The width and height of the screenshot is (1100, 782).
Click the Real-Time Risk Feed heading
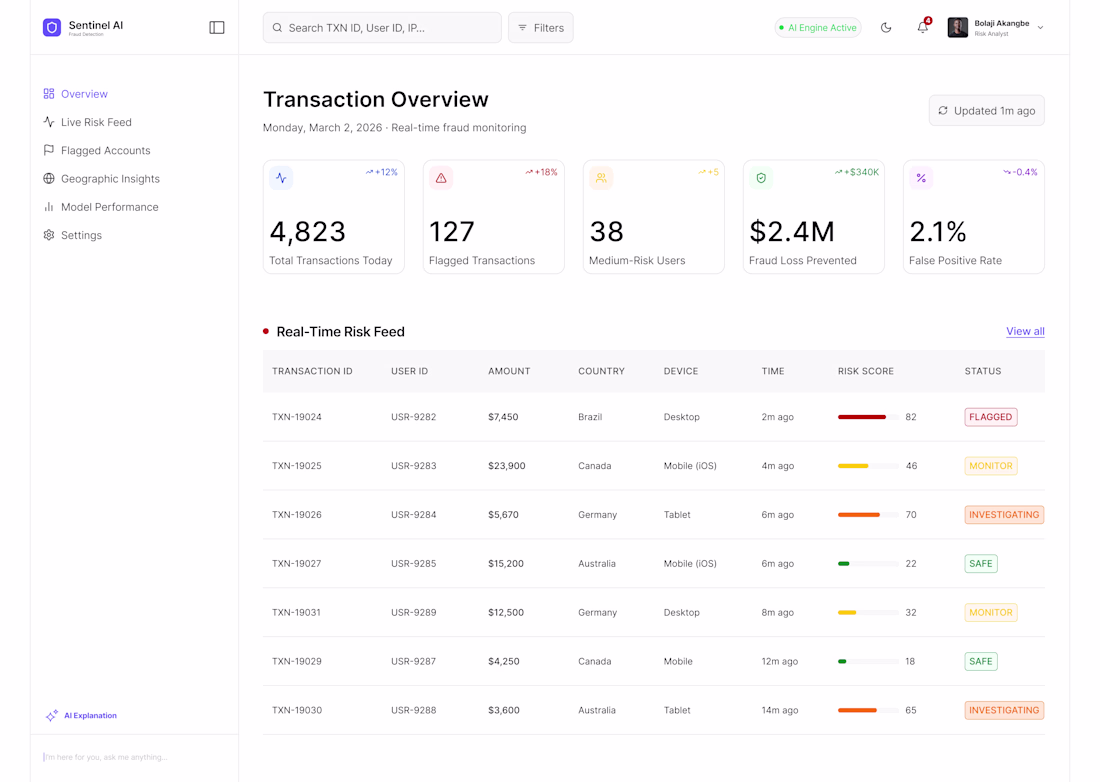(340, 332)
